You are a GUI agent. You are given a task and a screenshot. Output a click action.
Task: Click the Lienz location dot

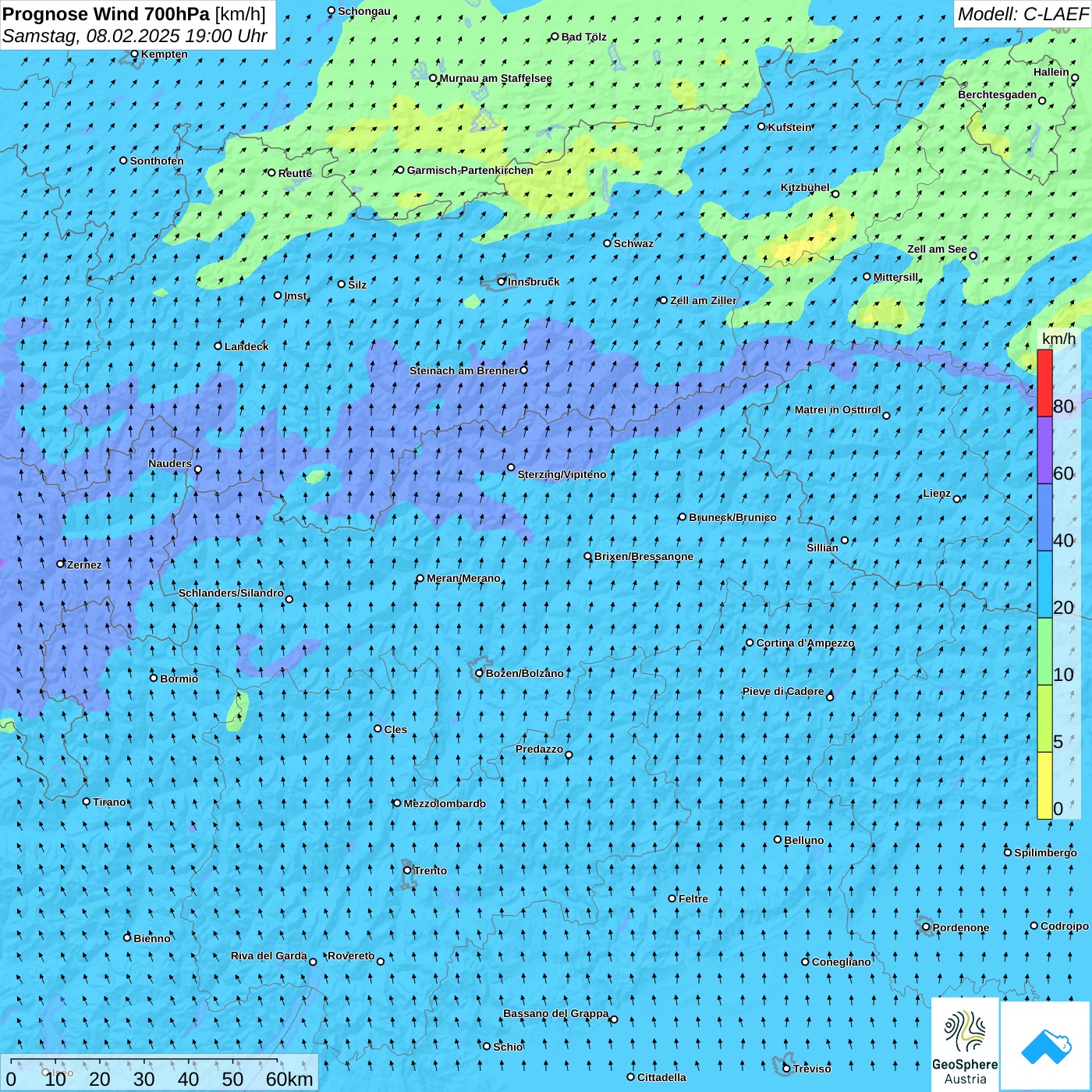(957, 499)
